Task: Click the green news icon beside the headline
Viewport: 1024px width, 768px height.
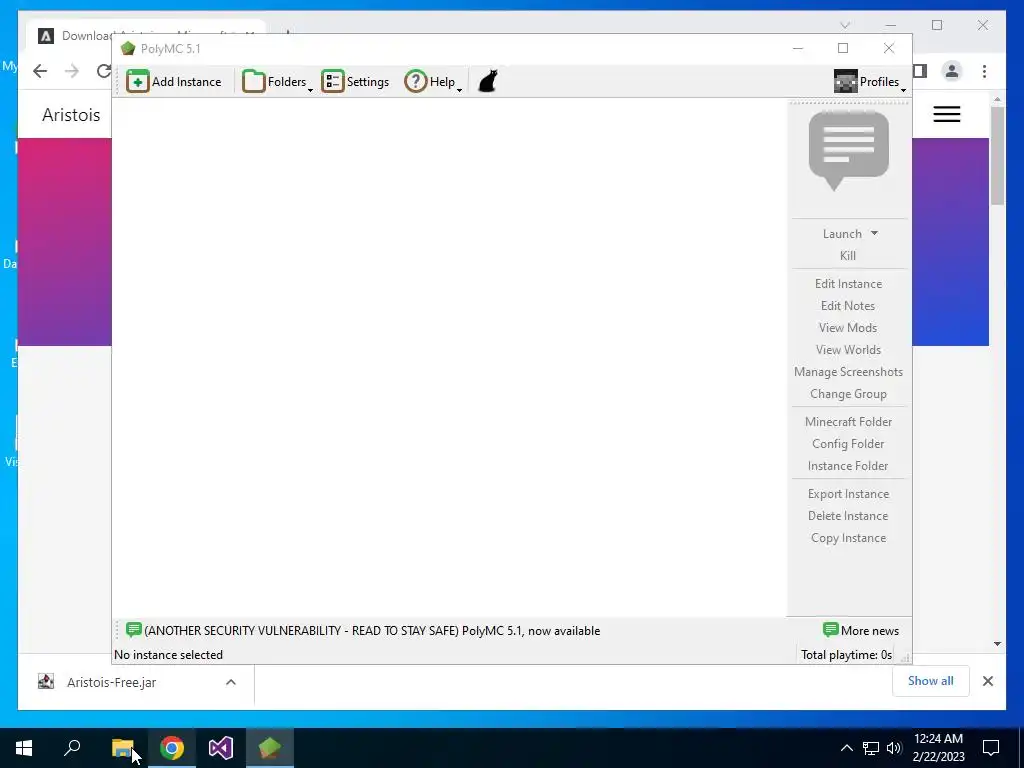Action: 133,630
